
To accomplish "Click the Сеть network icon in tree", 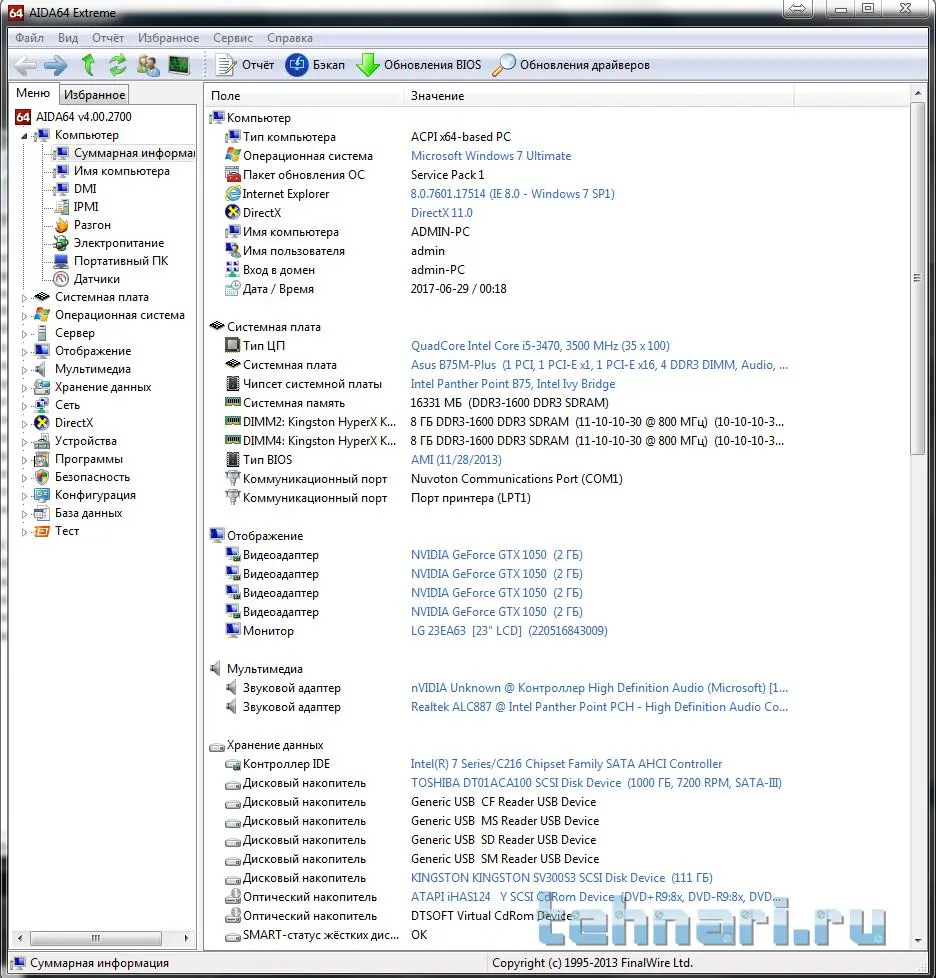I will click(x=42, y=405).
